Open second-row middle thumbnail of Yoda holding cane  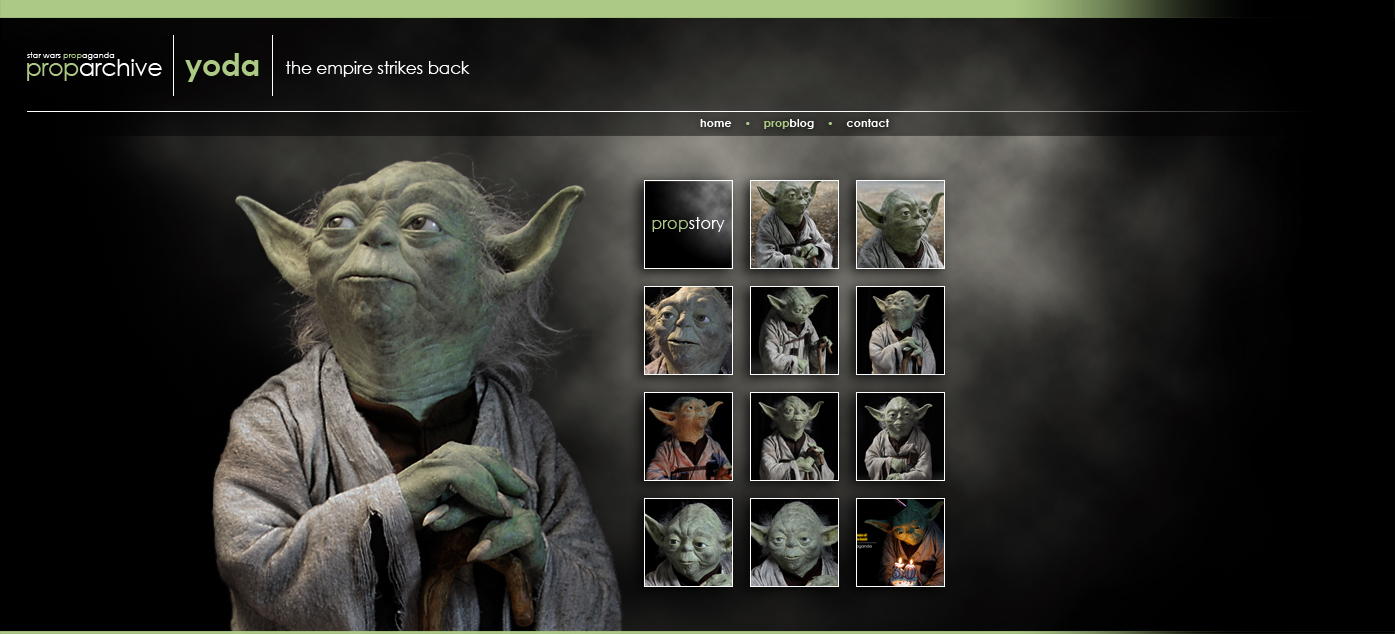(794, 330)
